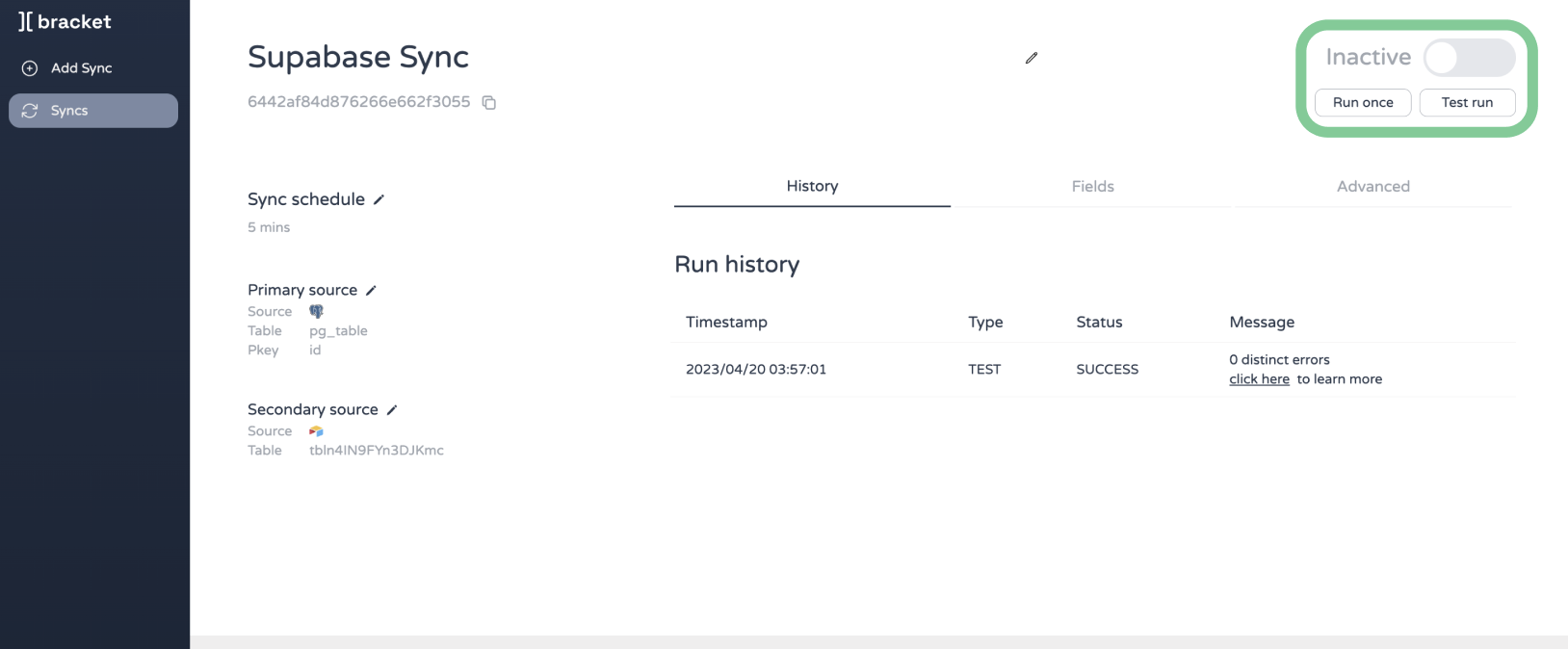
Task: Click the PostgreSQL elephant source icon
Action: pyautogui.click(x=316, y=311)
